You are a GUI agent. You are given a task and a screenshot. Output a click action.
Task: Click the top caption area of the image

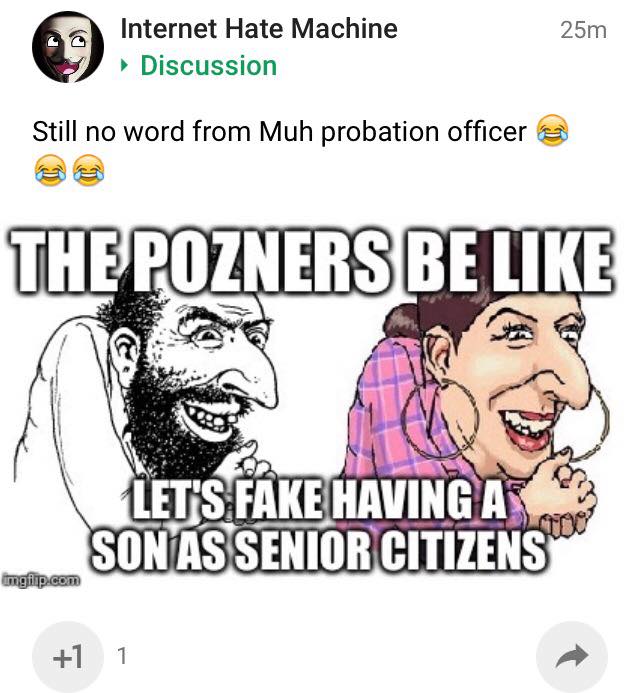[x=312, y=260]
